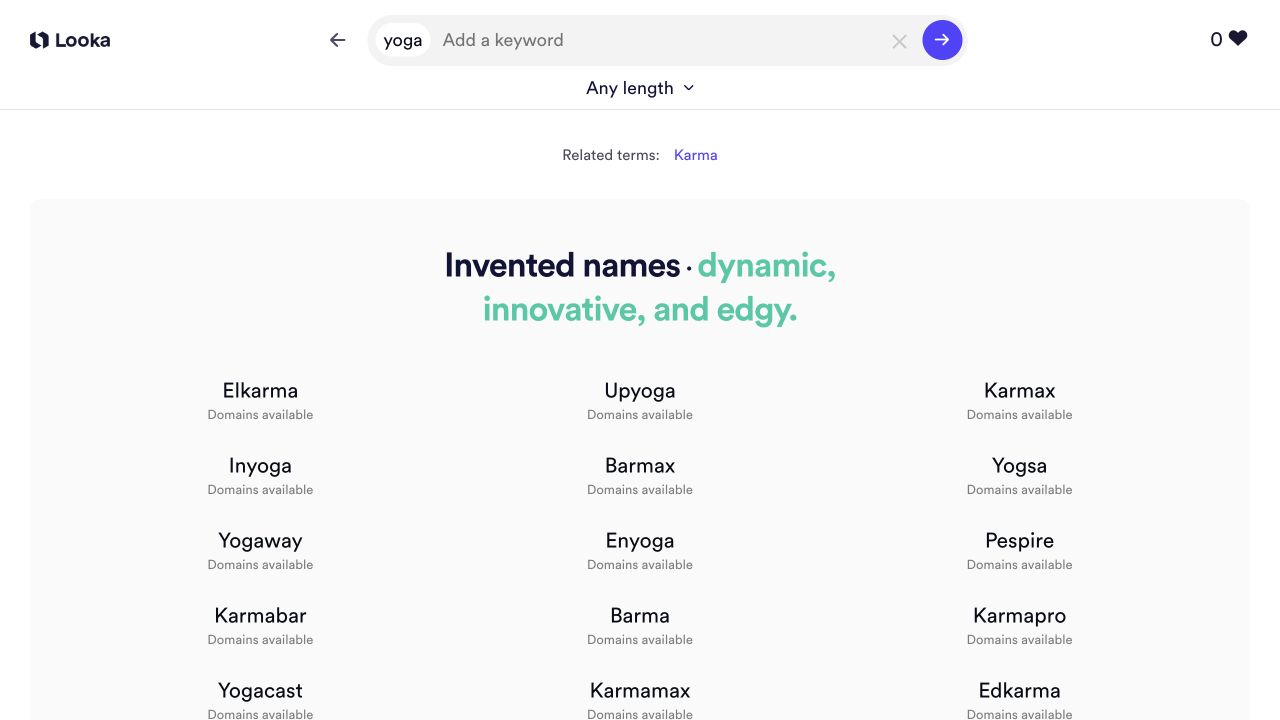This screenshot has width=1280, height=720.
Task: Open the Any length dropdown
Action: tap(640, 88)
